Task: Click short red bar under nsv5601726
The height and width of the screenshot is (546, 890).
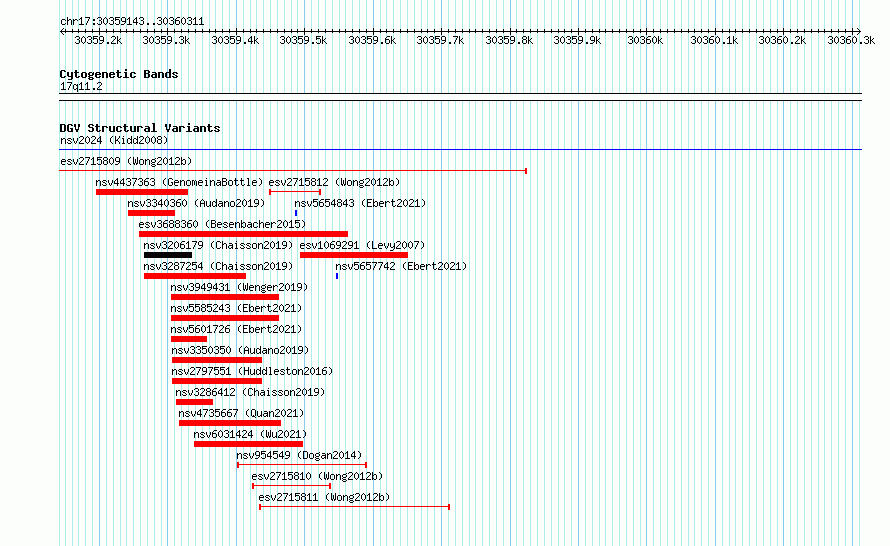Action: [x=189, y=339]
